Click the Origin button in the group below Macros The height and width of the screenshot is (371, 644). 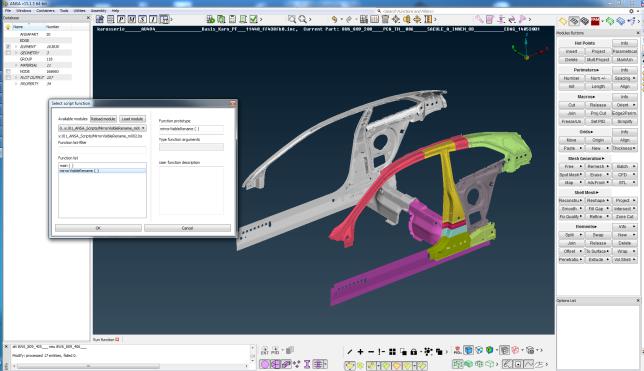[598, 140]
